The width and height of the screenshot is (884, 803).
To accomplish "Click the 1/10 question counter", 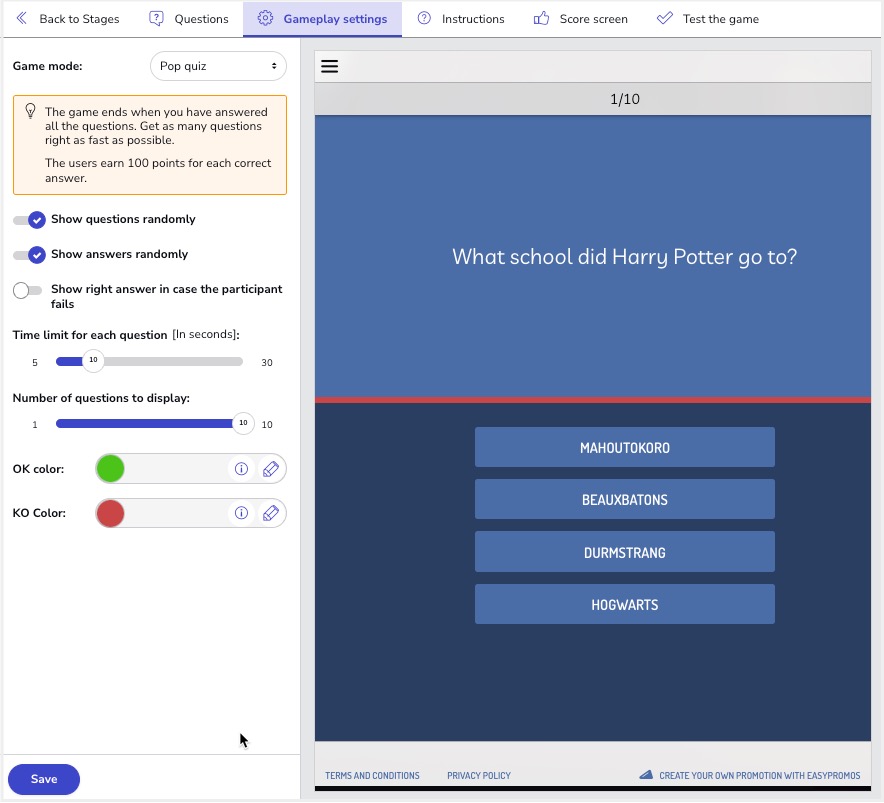I will [625, 99].
